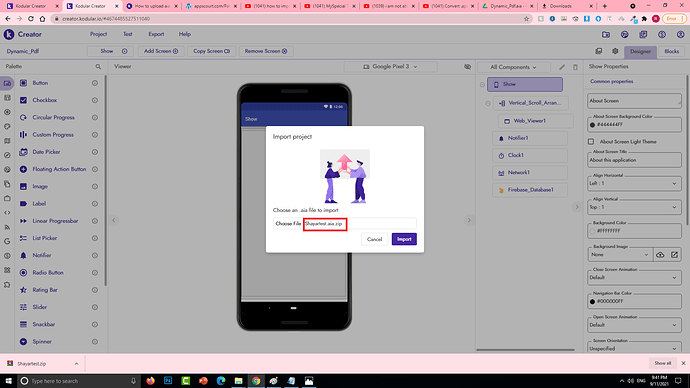
Task: Click the upload cloud icon for Background Image
Action: pyautogui.click(x=660, y=255)
